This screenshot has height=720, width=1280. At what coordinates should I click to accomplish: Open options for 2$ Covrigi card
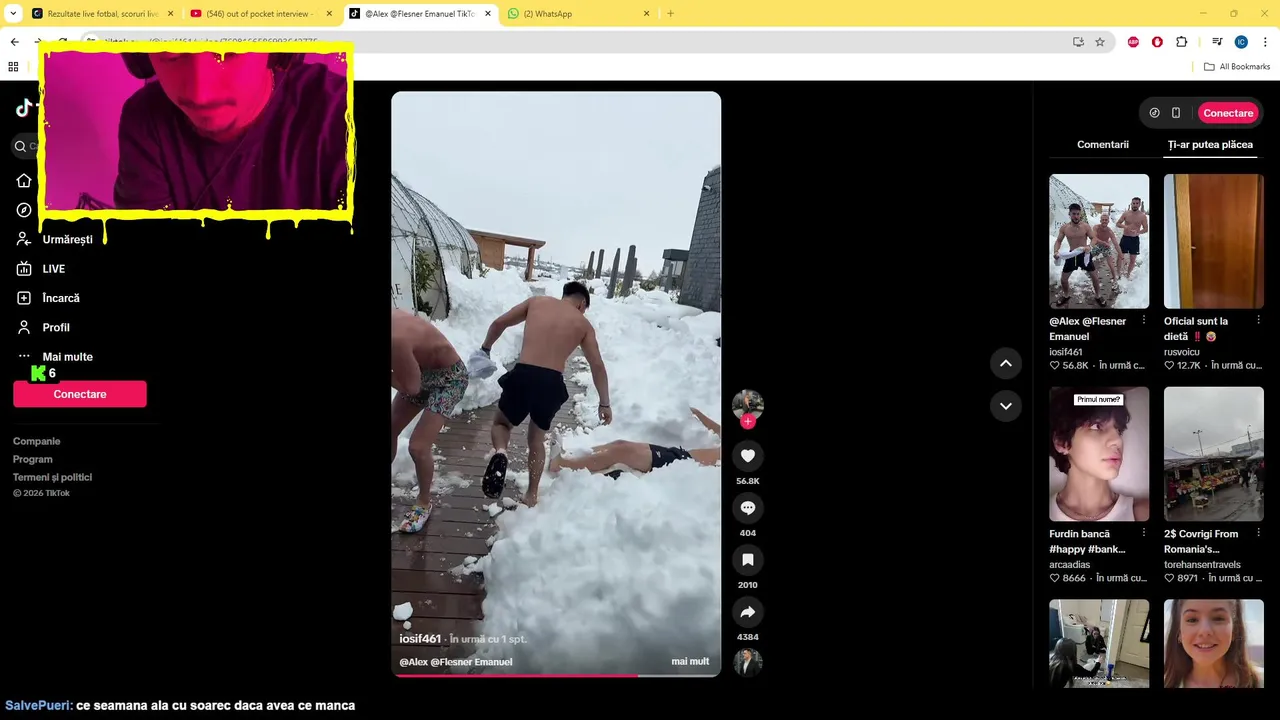pyautogui.click(x=1258, y=533)
